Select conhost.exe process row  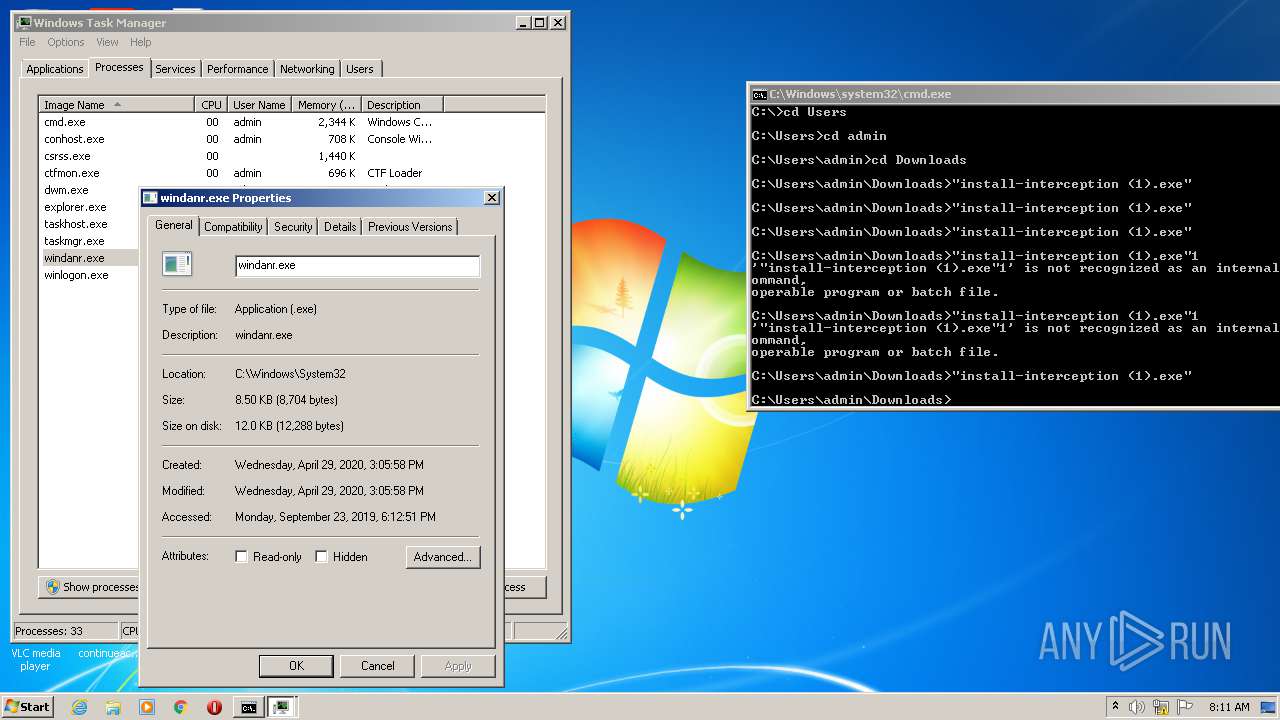tap(292, 139)
